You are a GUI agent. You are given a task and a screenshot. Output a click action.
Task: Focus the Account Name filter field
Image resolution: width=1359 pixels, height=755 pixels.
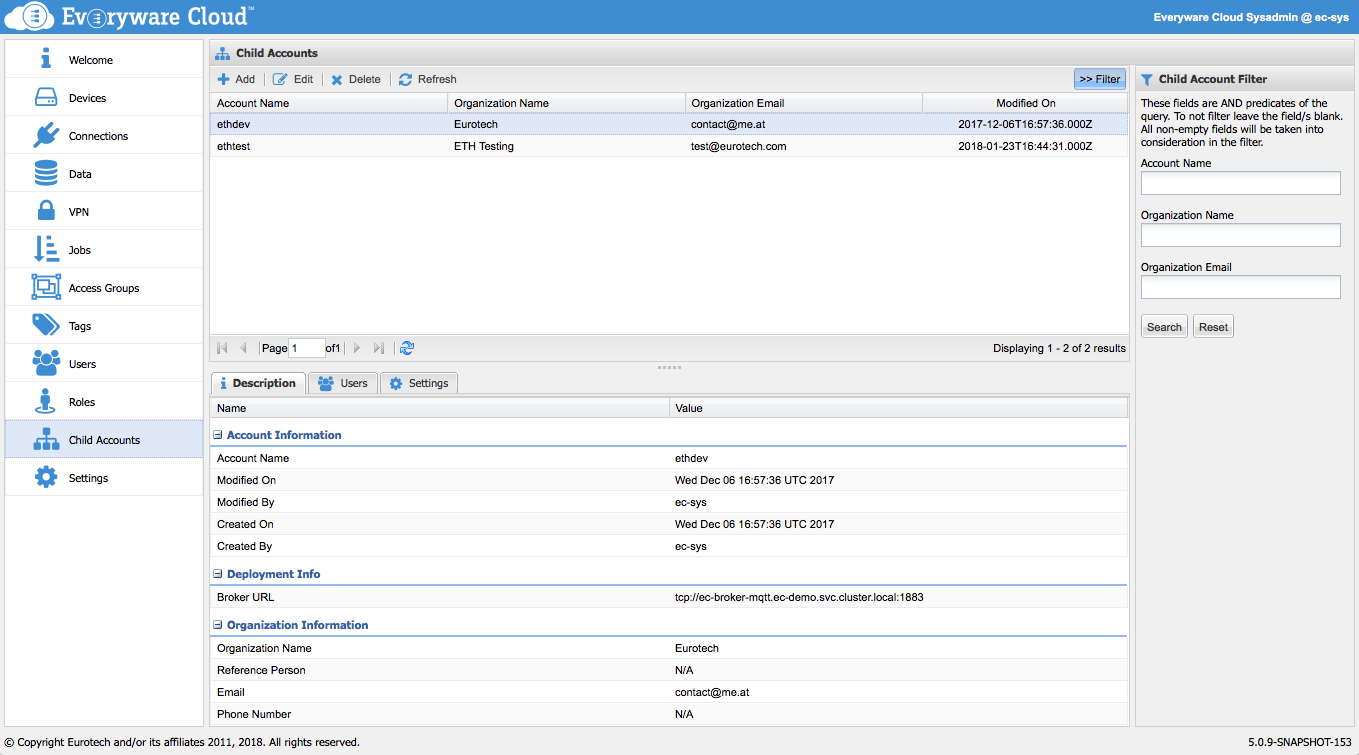[x=1240, y=183]
